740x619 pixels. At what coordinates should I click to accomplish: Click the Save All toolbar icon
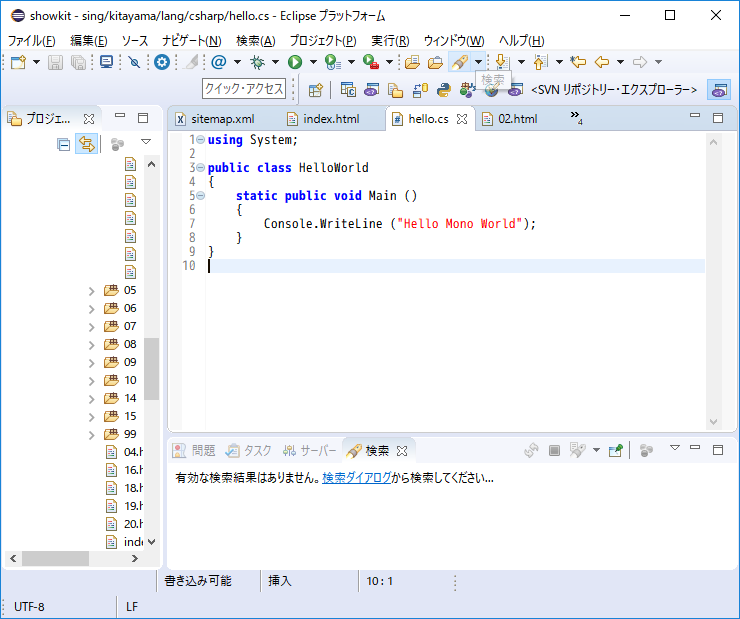pos(78,62)
